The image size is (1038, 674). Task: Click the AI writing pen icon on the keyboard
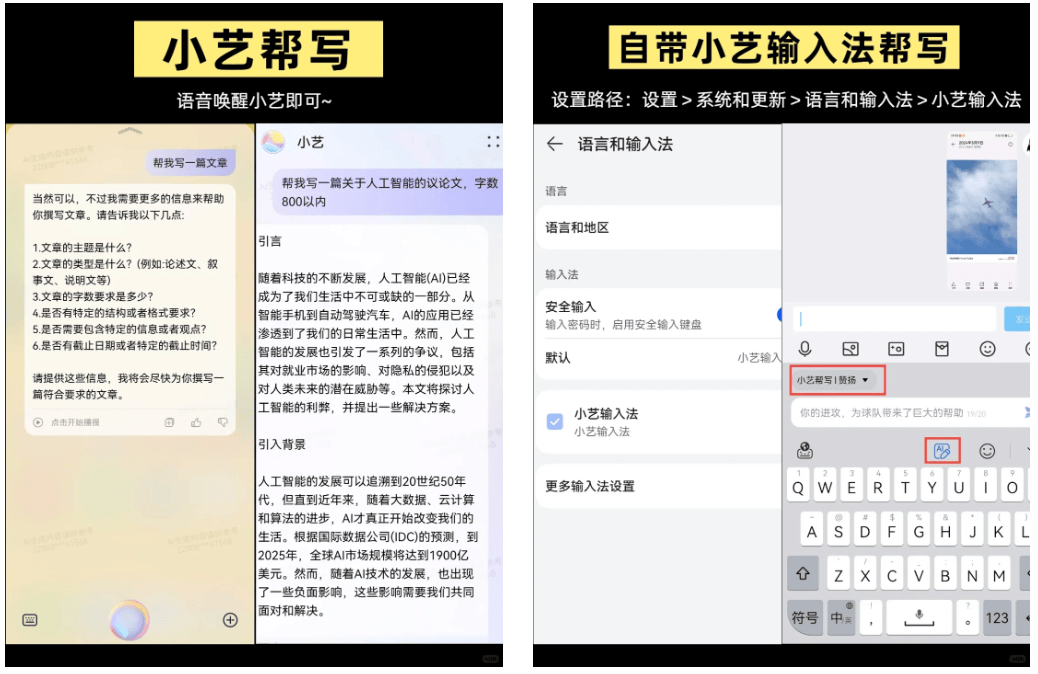942,452
